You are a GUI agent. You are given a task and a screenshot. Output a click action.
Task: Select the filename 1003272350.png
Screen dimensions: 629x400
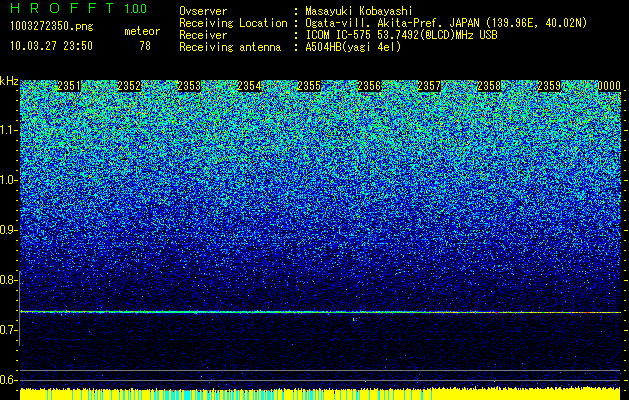pos(52,26)
